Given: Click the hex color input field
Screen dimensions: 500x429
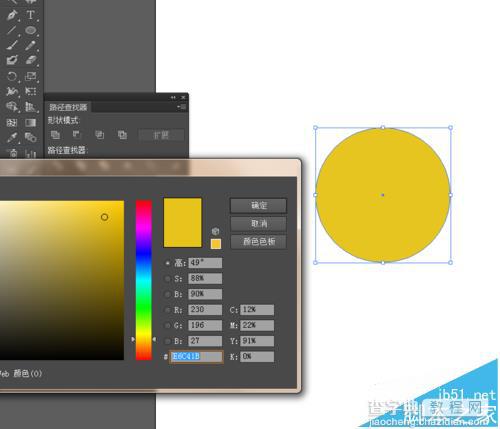Looking at the screenshot, I should tap(196, 357).
